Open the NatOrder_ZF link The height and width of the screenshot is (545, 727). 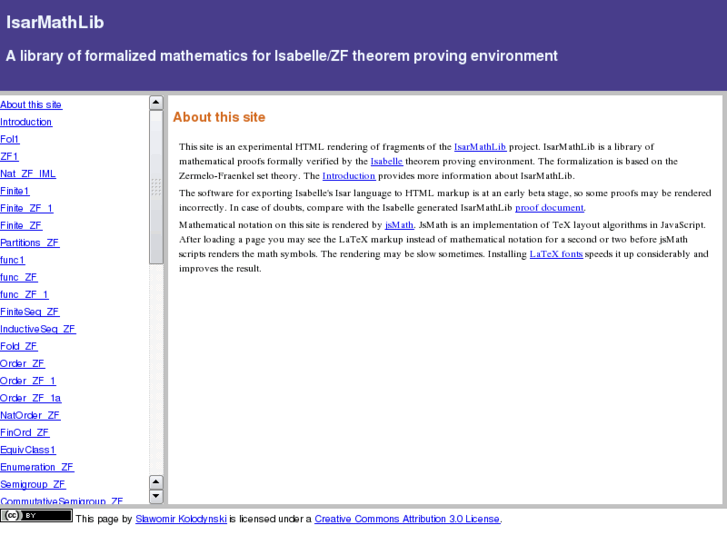(30, 415)
